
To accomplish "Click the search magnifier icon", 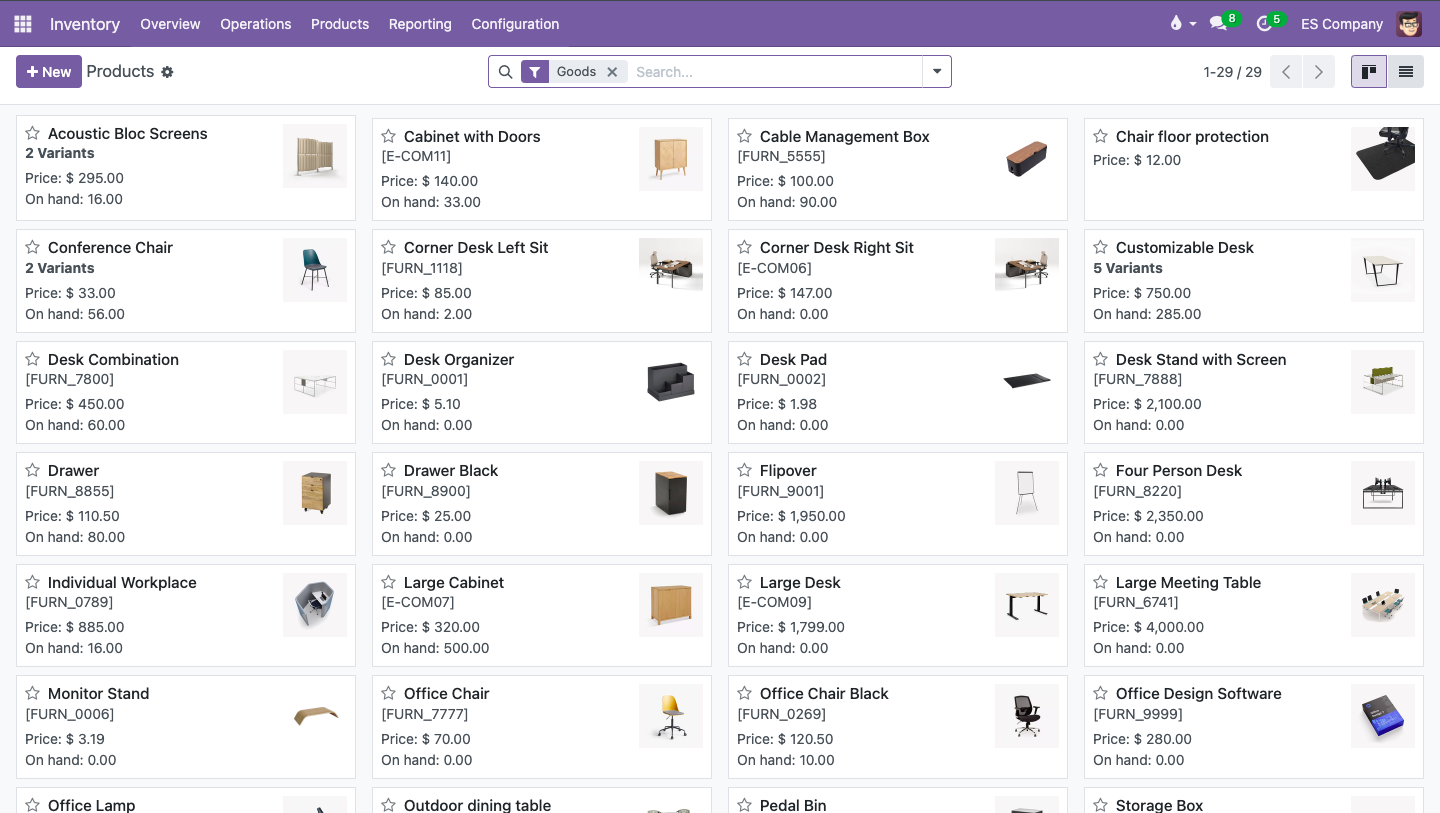I will [x=505, y=72].
